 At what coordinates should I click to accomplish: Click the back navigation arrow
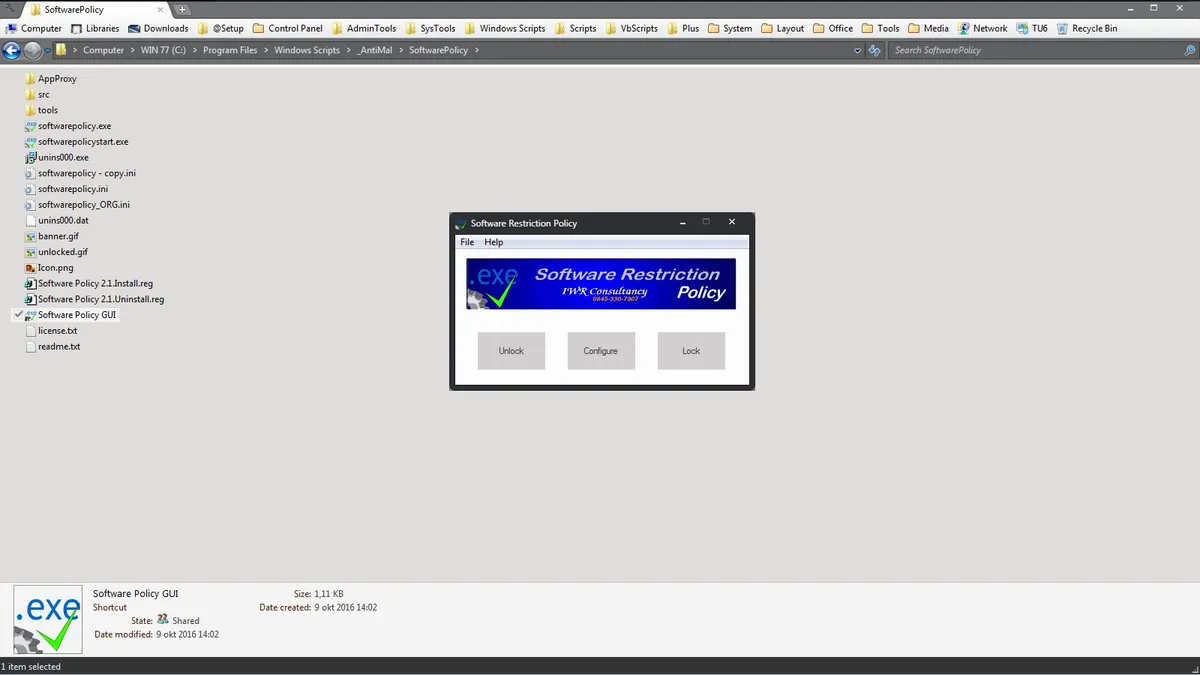(12, 50)
